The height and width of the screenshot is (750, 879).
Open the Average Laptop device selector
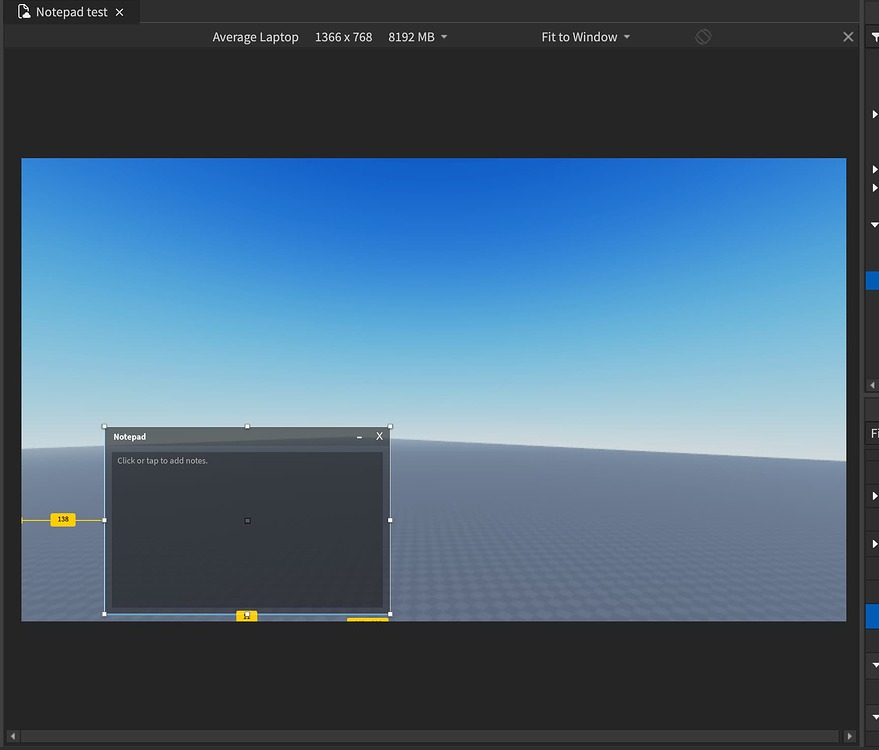[x=255, y=36]
